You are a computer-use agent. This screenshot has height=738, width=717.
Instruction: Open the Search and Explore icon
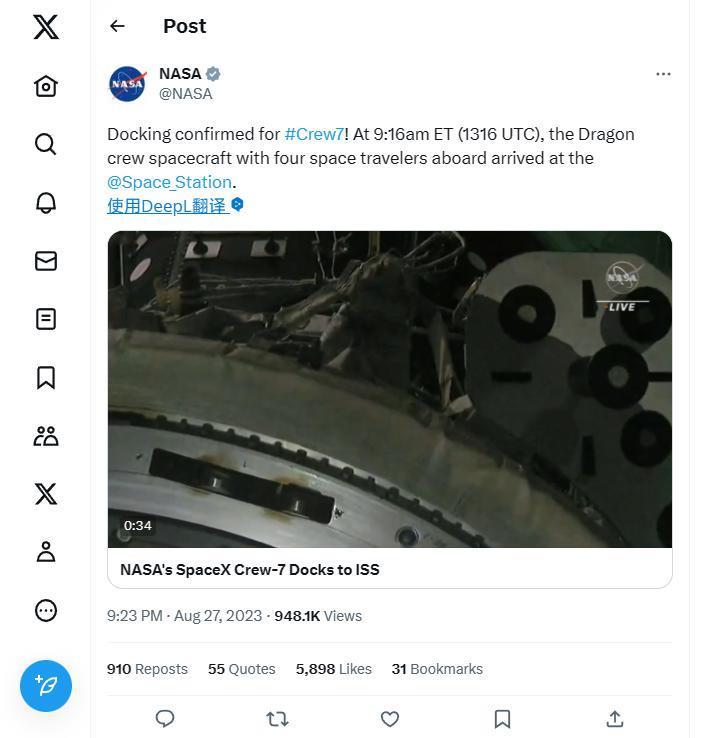(x=46, y=144)
